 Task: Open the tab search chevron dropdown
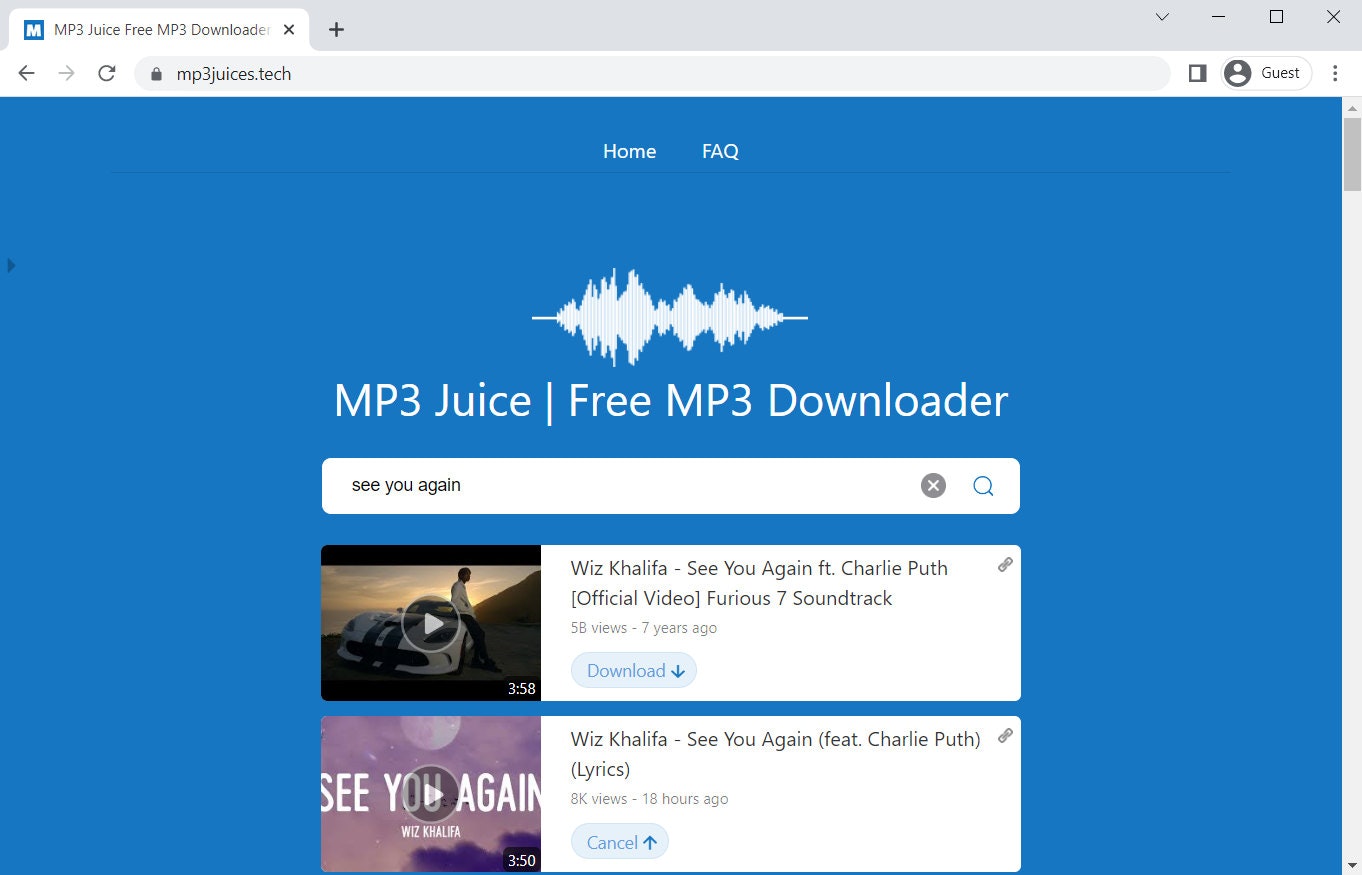pyautogui.click(x=1161, y=17)
